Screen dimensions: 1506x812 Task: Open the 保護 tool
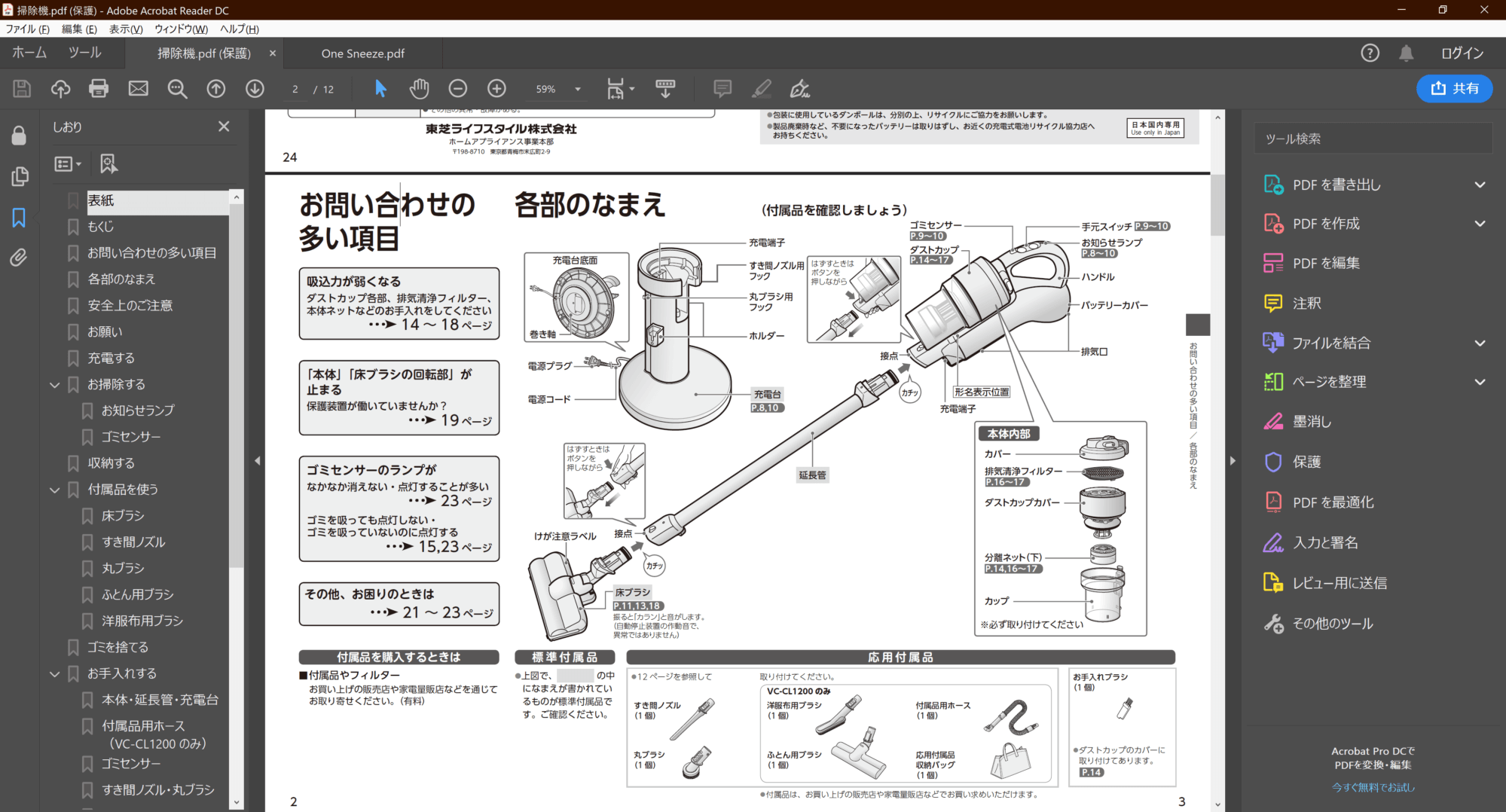pos(1307,462)
